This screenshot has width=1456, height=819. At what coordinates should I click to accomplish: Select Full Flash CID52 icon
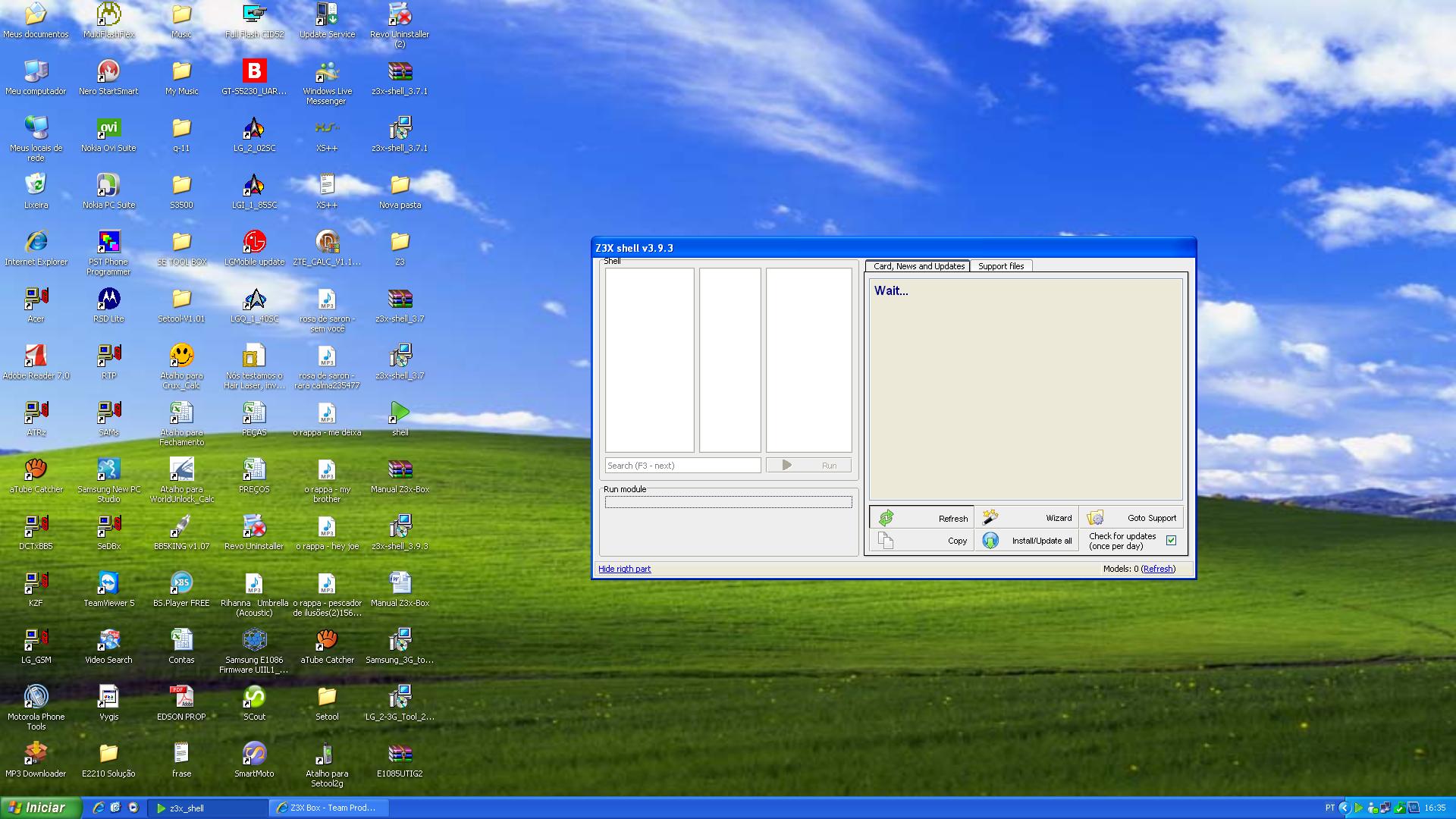click(x=254, y=20)
